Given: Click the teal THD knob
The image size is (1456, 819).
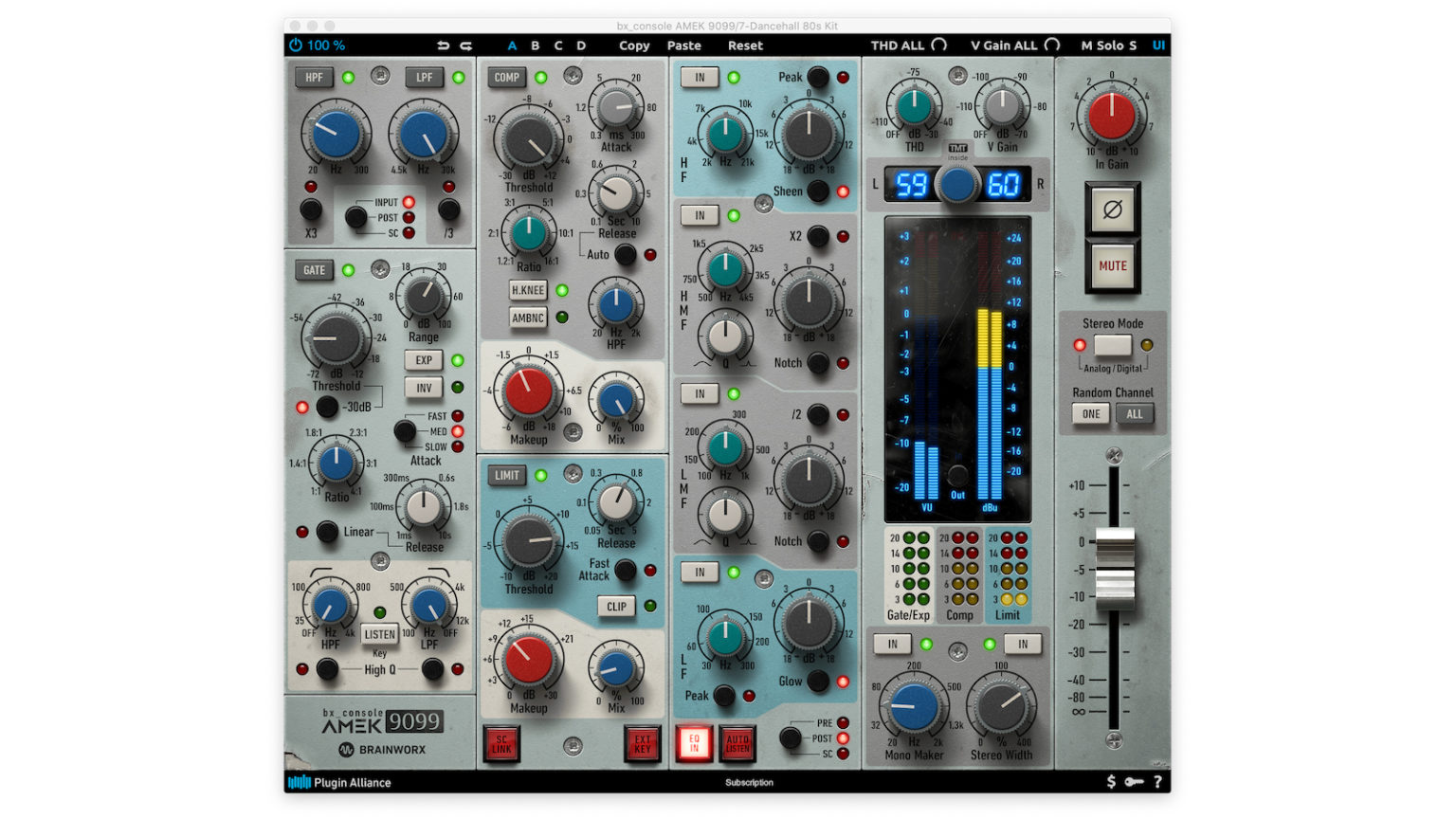Looking at the screenshot, I should [914, 107].
